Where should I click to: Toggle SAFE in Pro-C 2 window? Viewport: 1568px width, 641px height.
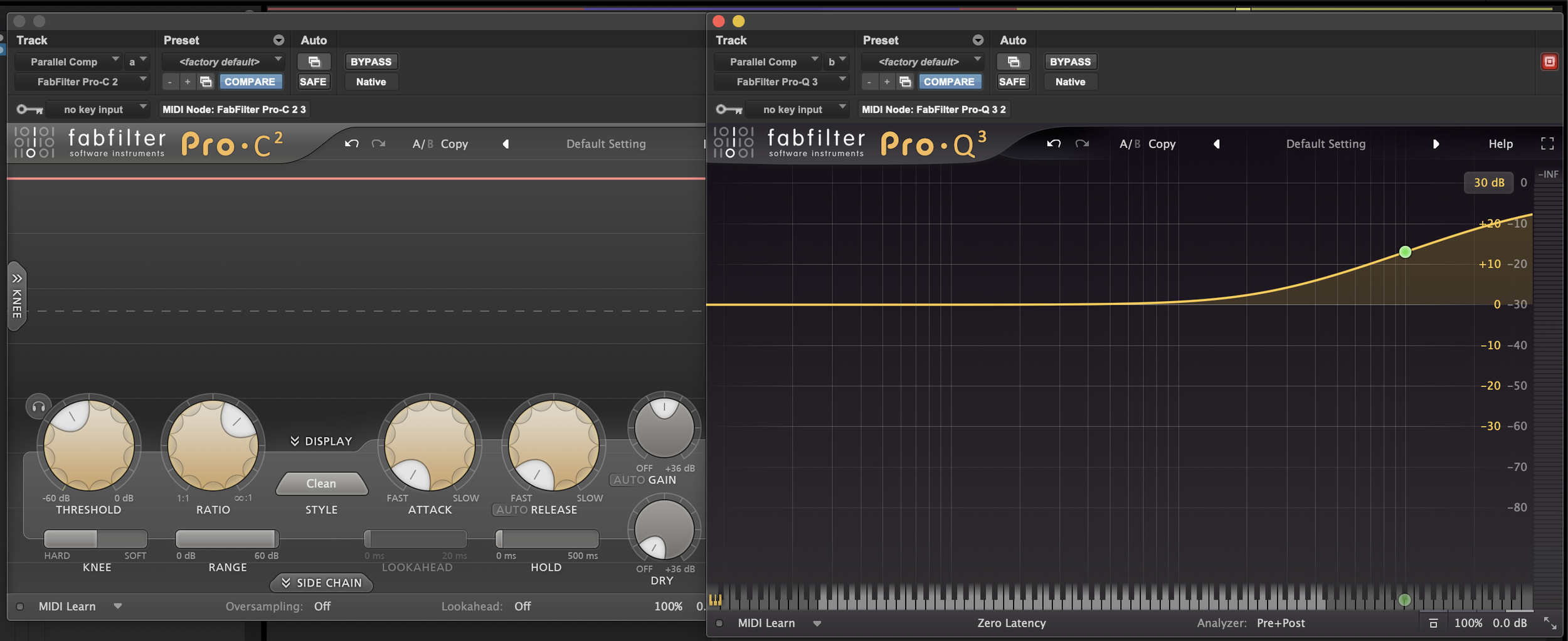[313, 82]
